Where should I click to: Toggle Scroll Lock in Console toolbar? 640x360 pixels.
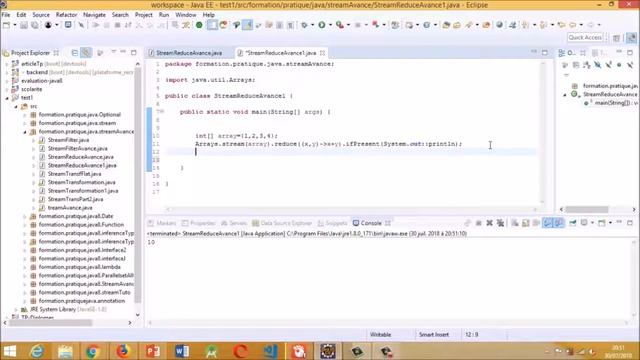point(526,223)
